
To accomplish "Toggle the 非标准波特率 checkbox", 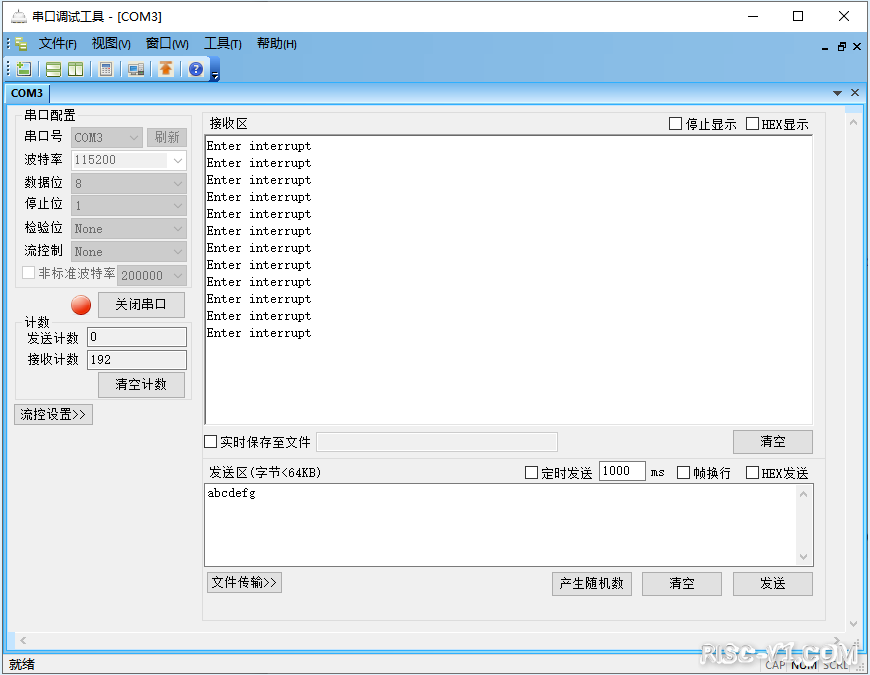I will [28, 273].
